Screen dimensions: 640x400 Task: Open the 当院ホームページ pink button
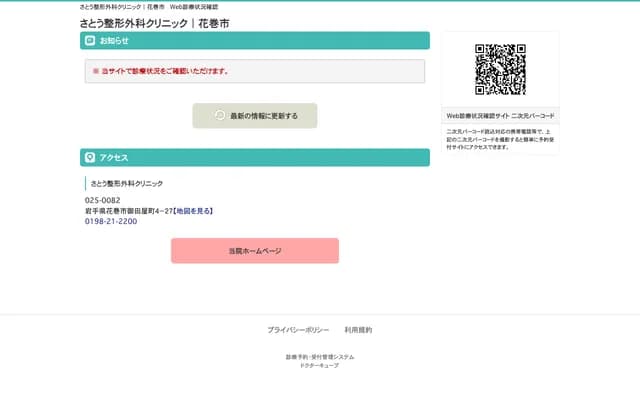(x=255, y=251)
